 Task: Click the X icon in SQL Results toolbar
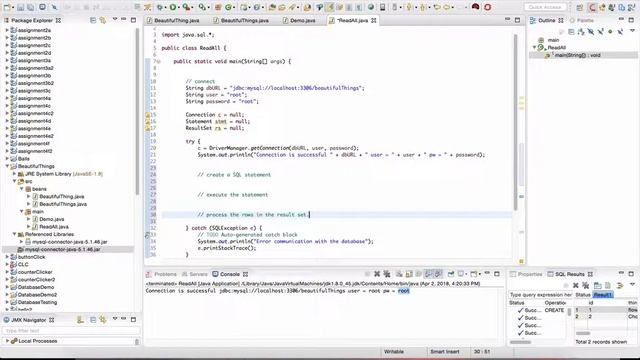click(x=576, y=285)
